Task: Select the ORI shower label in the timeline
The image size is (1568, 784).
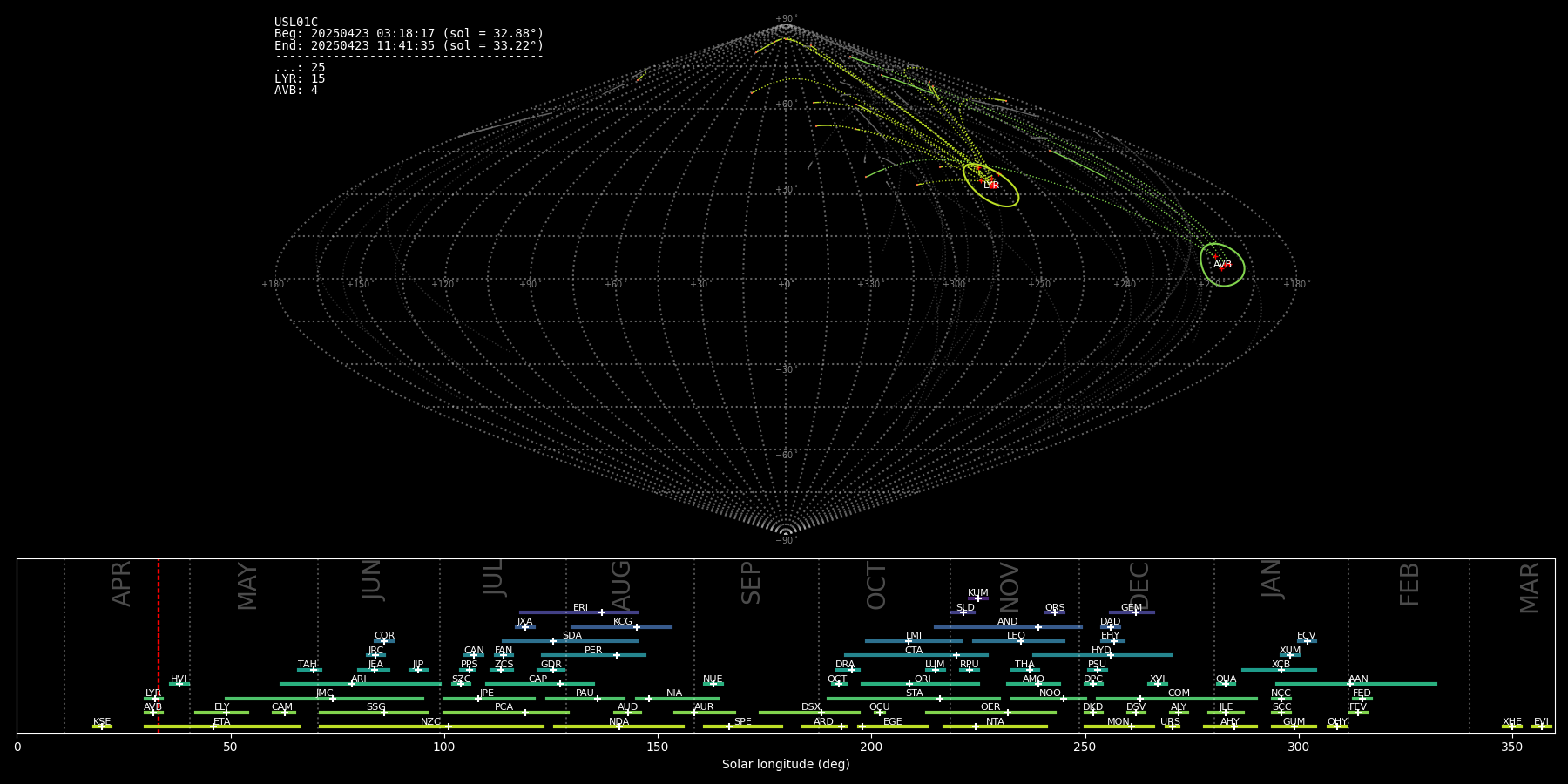Action: pos(923,679)
